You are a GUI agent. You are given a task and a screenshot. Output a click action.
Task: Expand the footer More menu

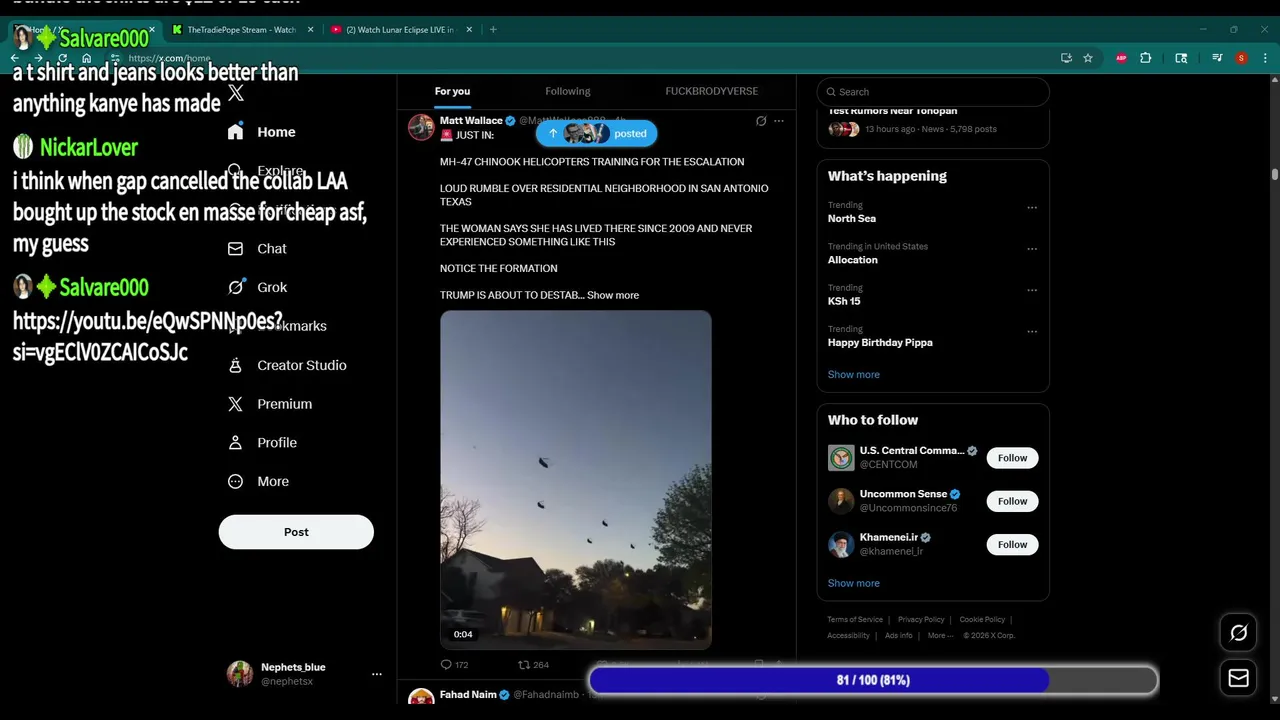pyautogui.click(x=939, y=636)
